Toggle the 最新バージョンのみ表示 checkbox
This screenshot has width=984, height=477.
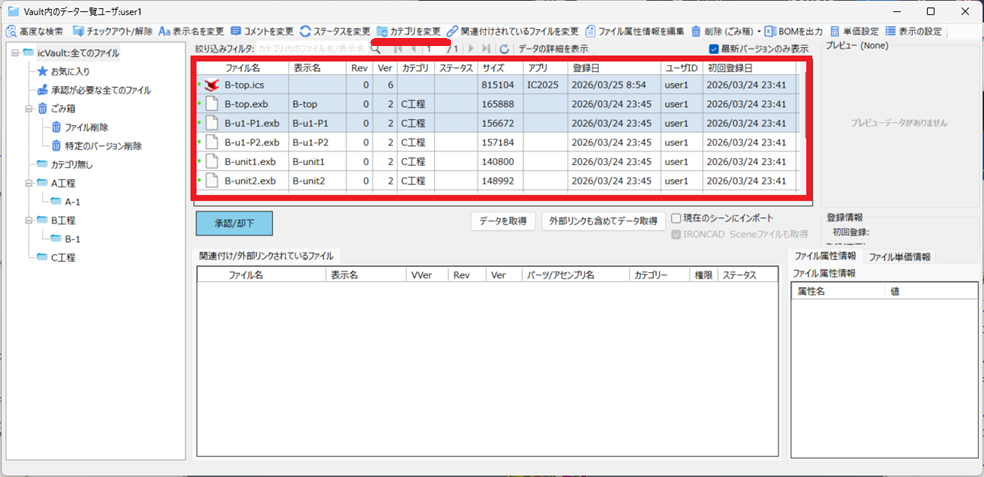click(713, 48)
